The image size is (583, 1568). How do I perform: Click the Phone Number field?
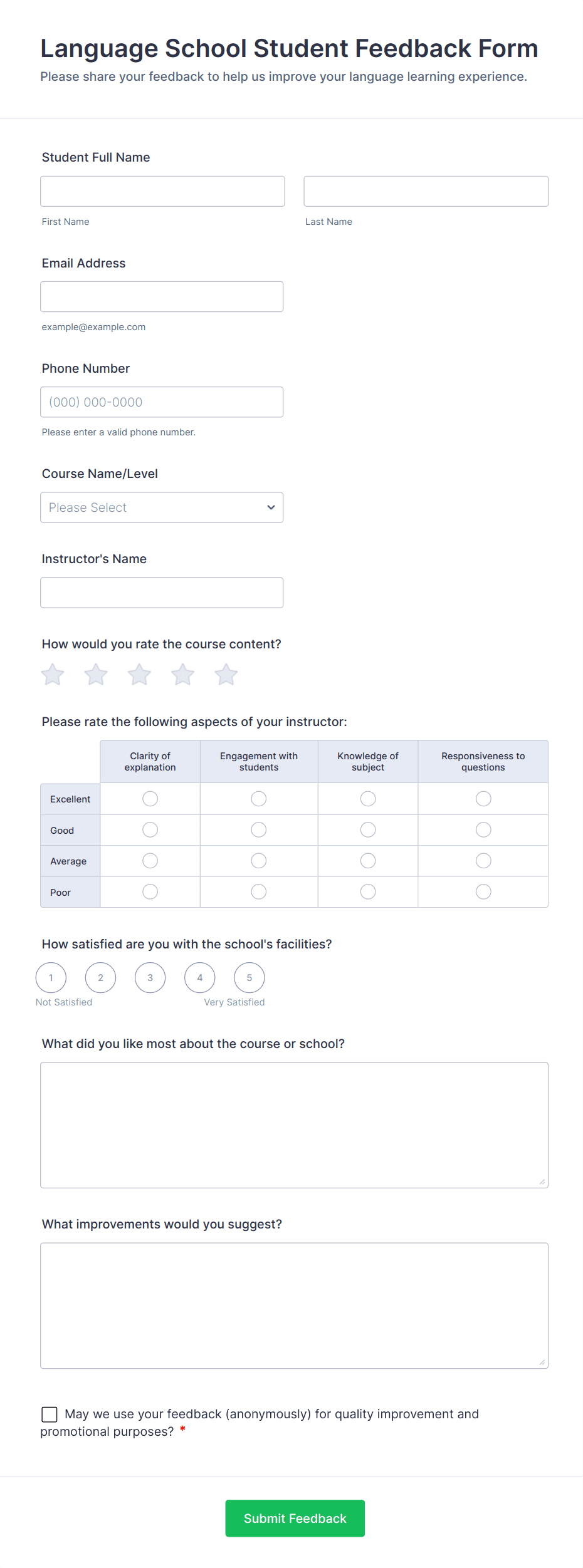161,402
